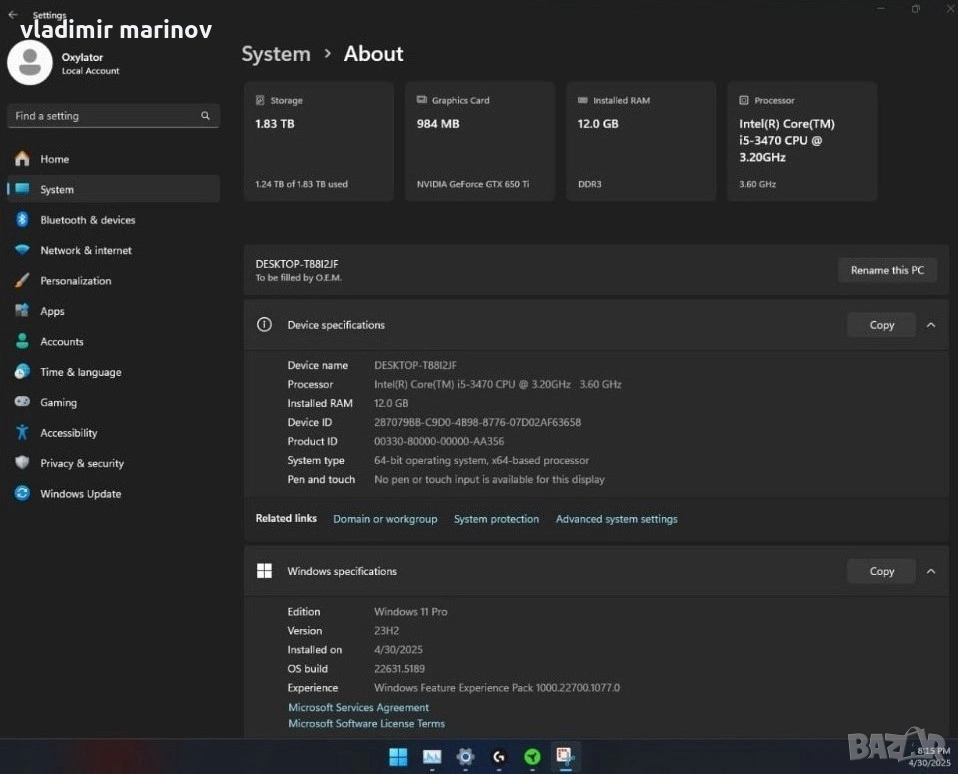Open Logitech G HUB from taskbar
Viewport: 958px width, 774px height.
[x=499, y=757]
